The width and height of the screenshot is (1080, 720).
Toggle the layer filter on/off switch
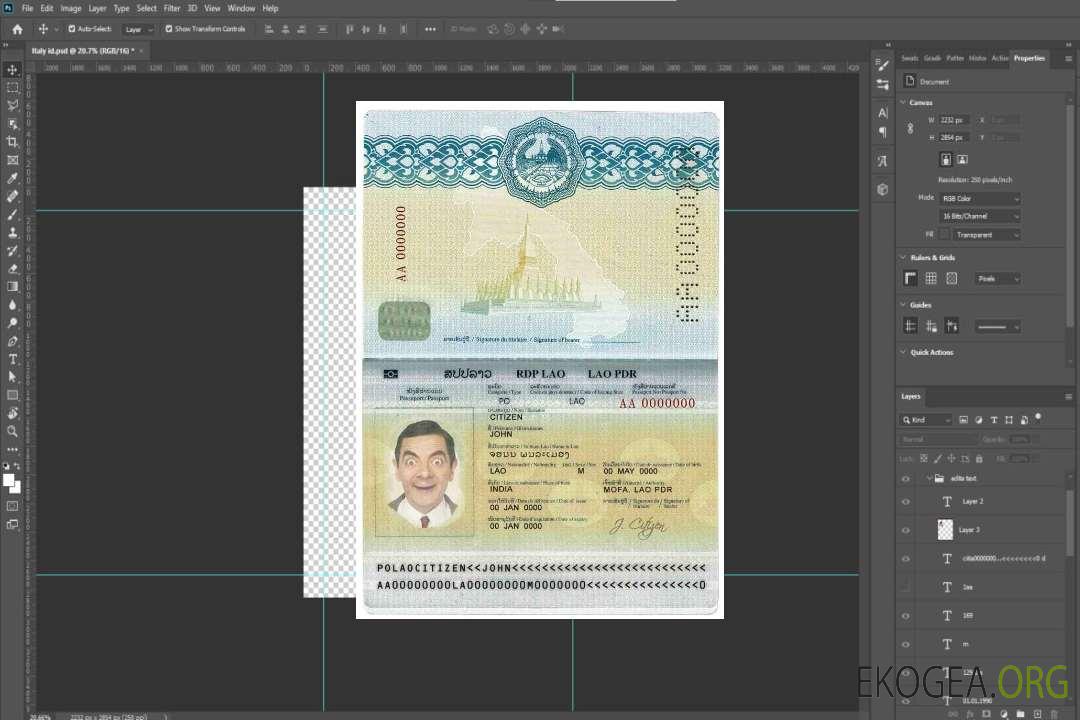[1038, 418]
